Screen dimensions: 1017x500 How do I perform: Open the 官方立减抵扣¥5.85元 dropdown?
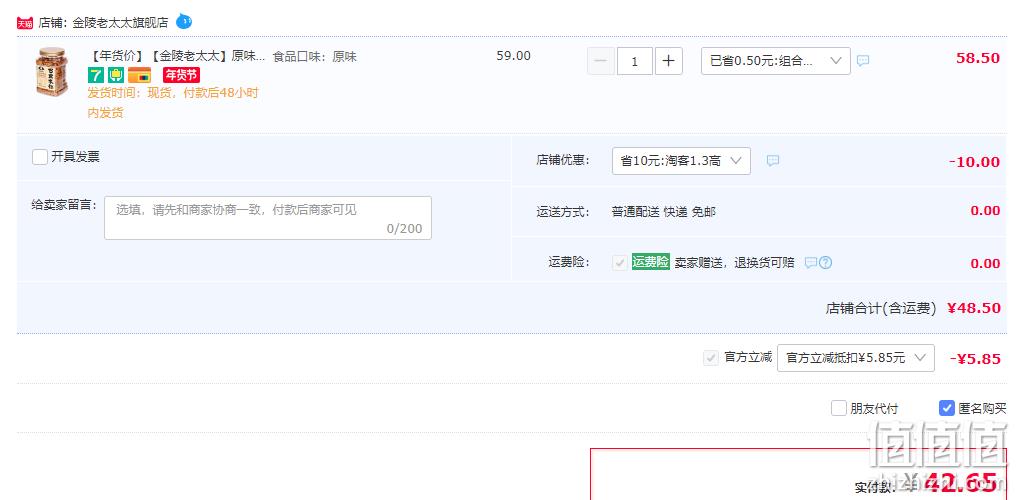pyautogui.click(x=855, y=358)
